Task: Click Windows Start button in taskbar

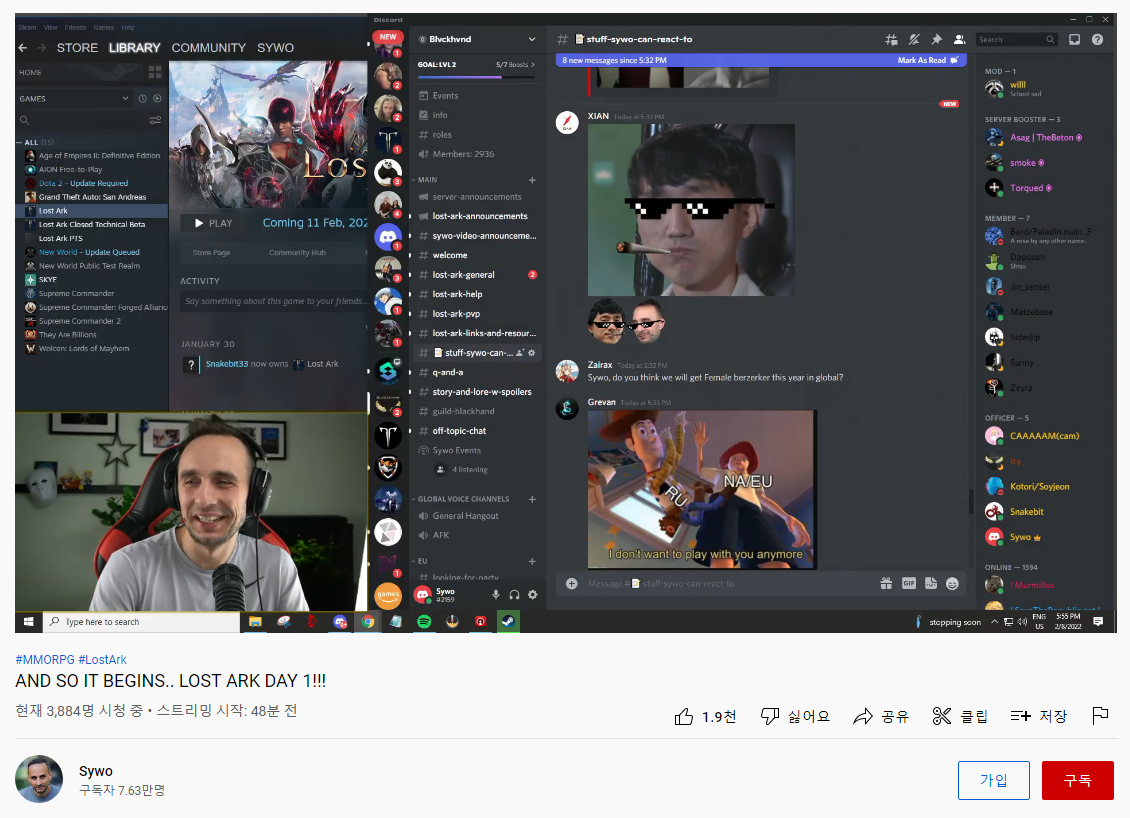Action: [29, 621]
